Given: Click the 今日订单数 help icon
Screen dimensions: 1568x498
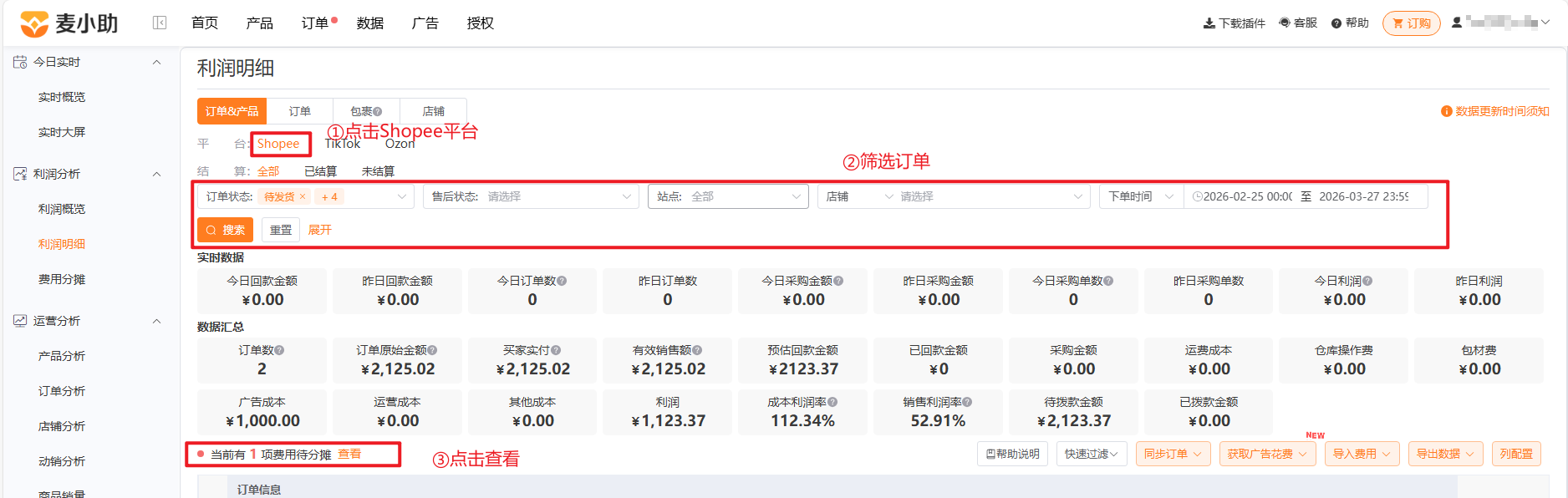Looking at the screenshot, I should click(x=562, y=281).
